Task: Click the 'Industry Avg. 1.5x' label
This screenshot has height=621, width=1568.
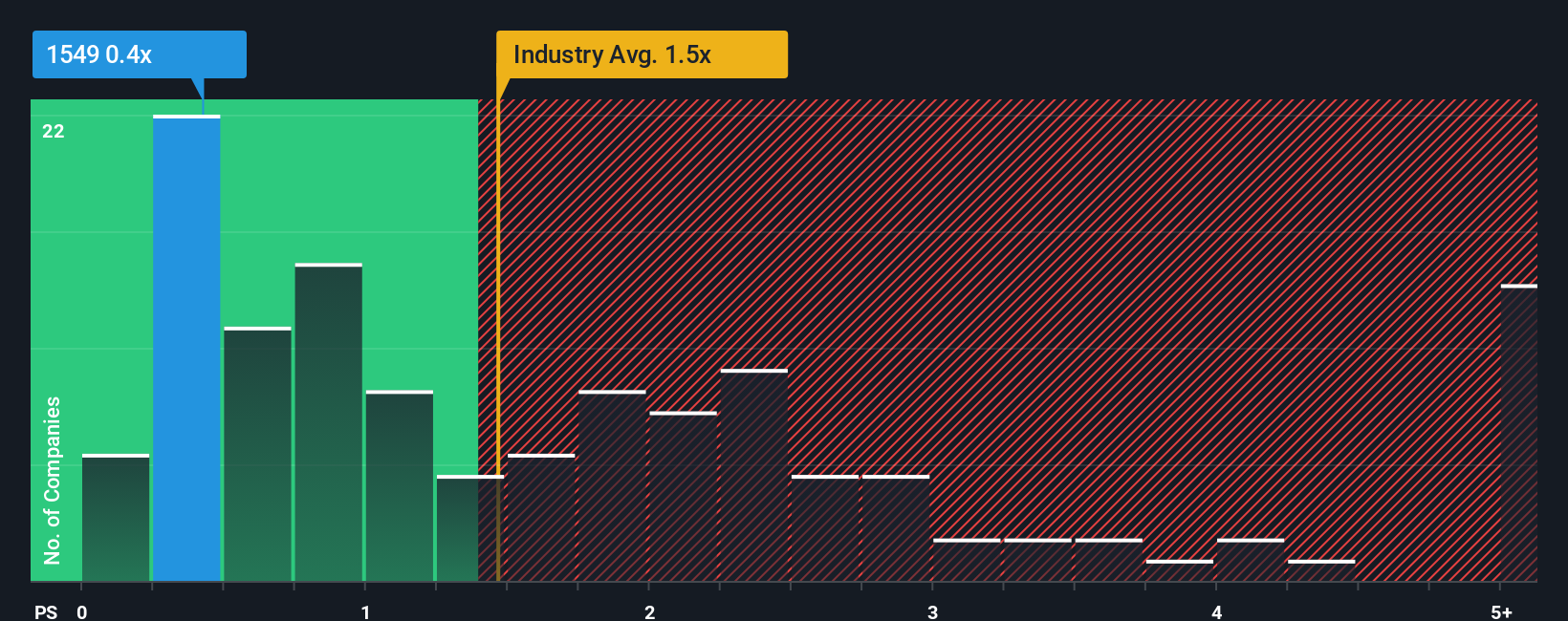Action: tap(642, 54)
